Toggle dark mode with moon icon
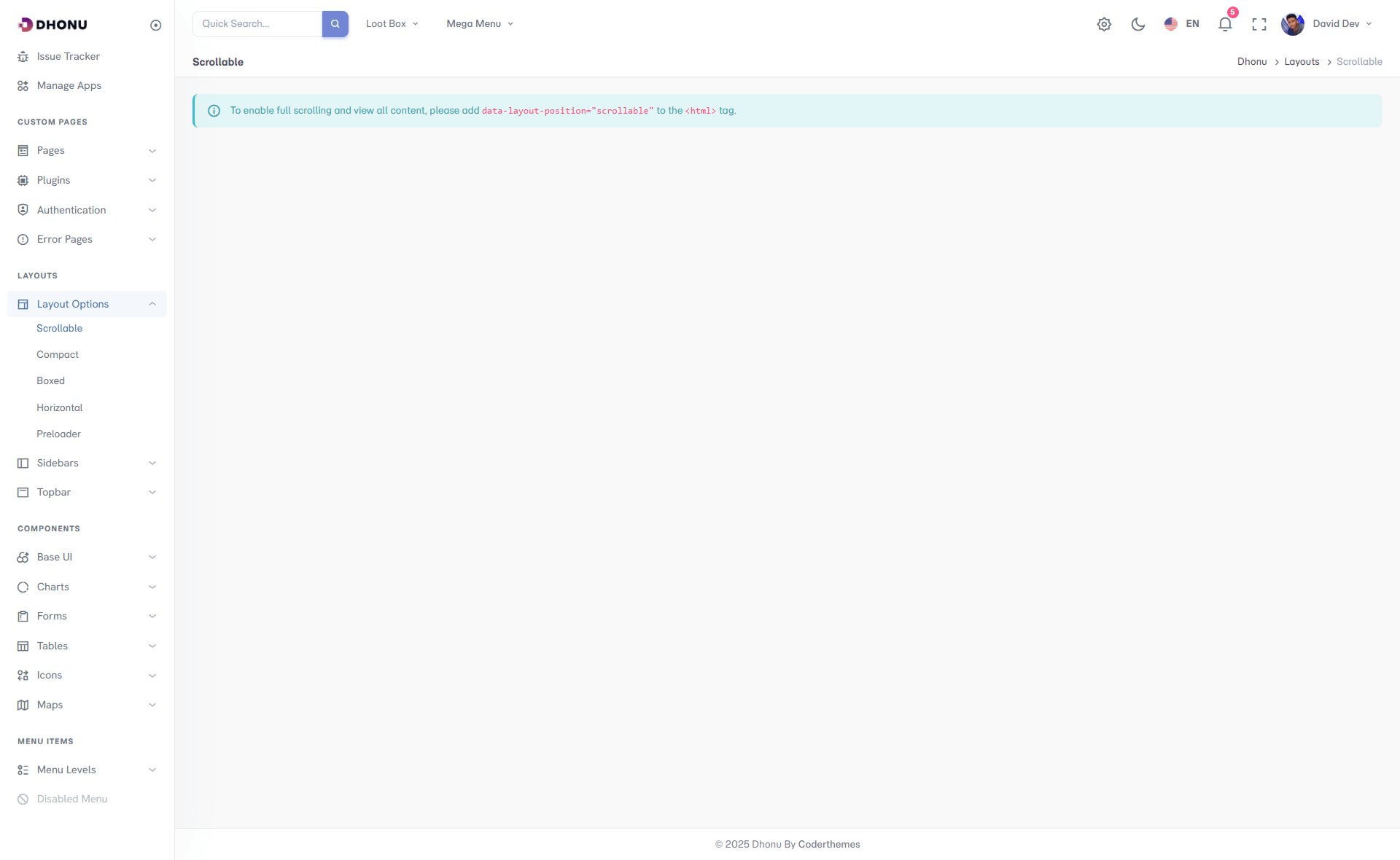Image resolution: width=1400 pixels, height=860 pixels. pos(1137,24)
